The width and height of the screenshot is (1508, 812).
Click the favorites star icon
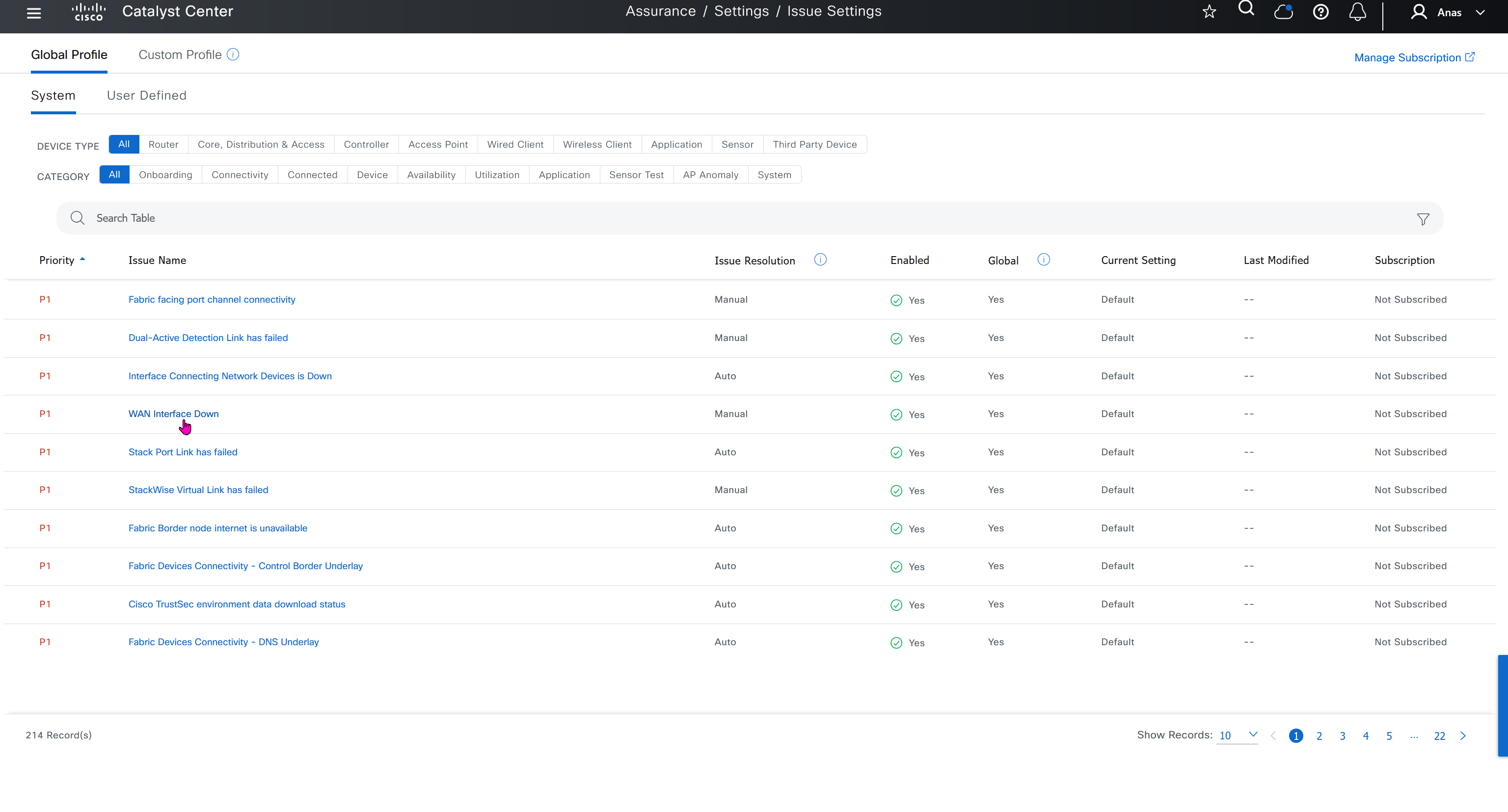click(1209, 12)
